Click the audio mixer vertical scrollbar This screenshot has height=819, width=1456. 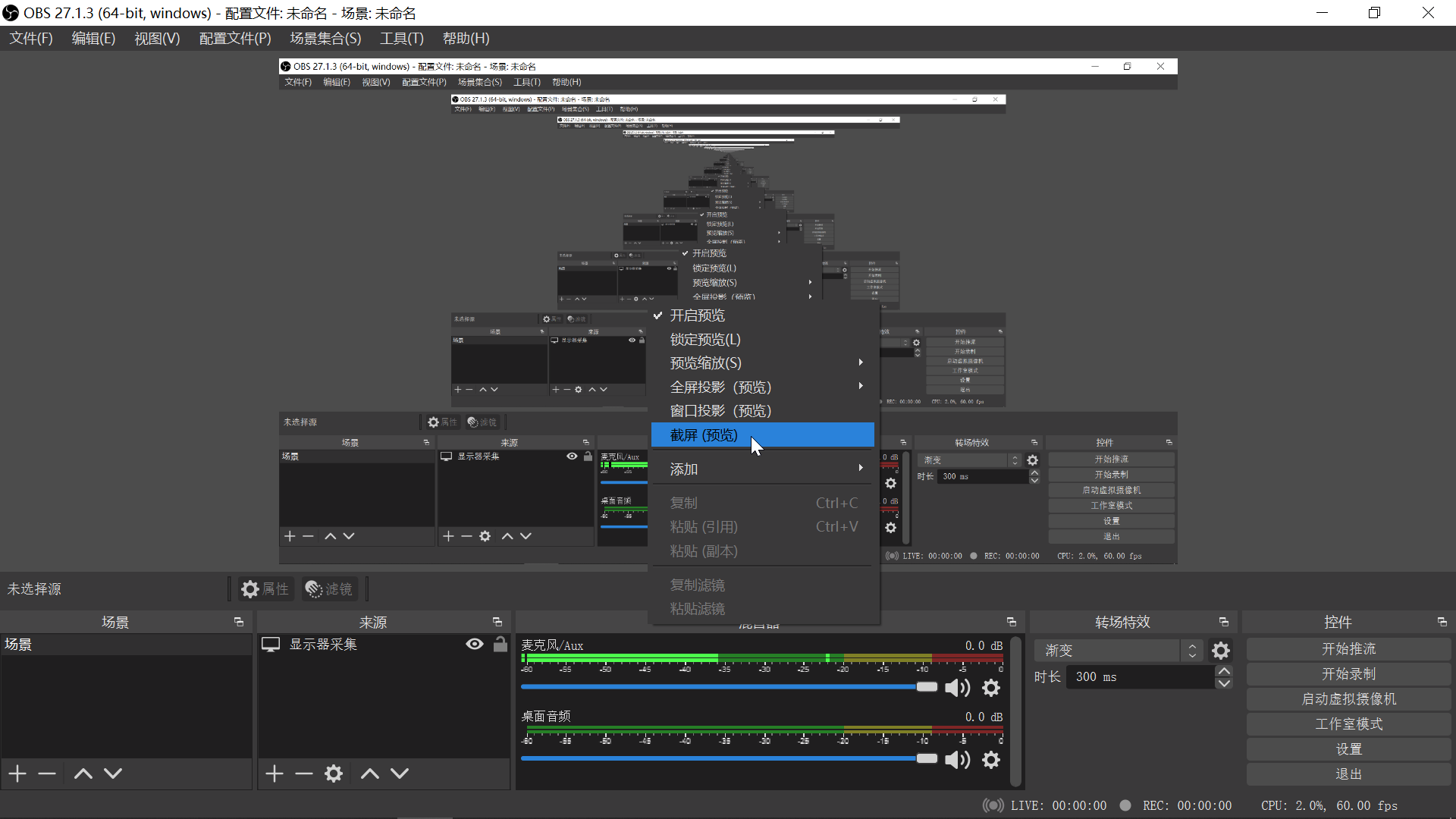point(1016,710)
